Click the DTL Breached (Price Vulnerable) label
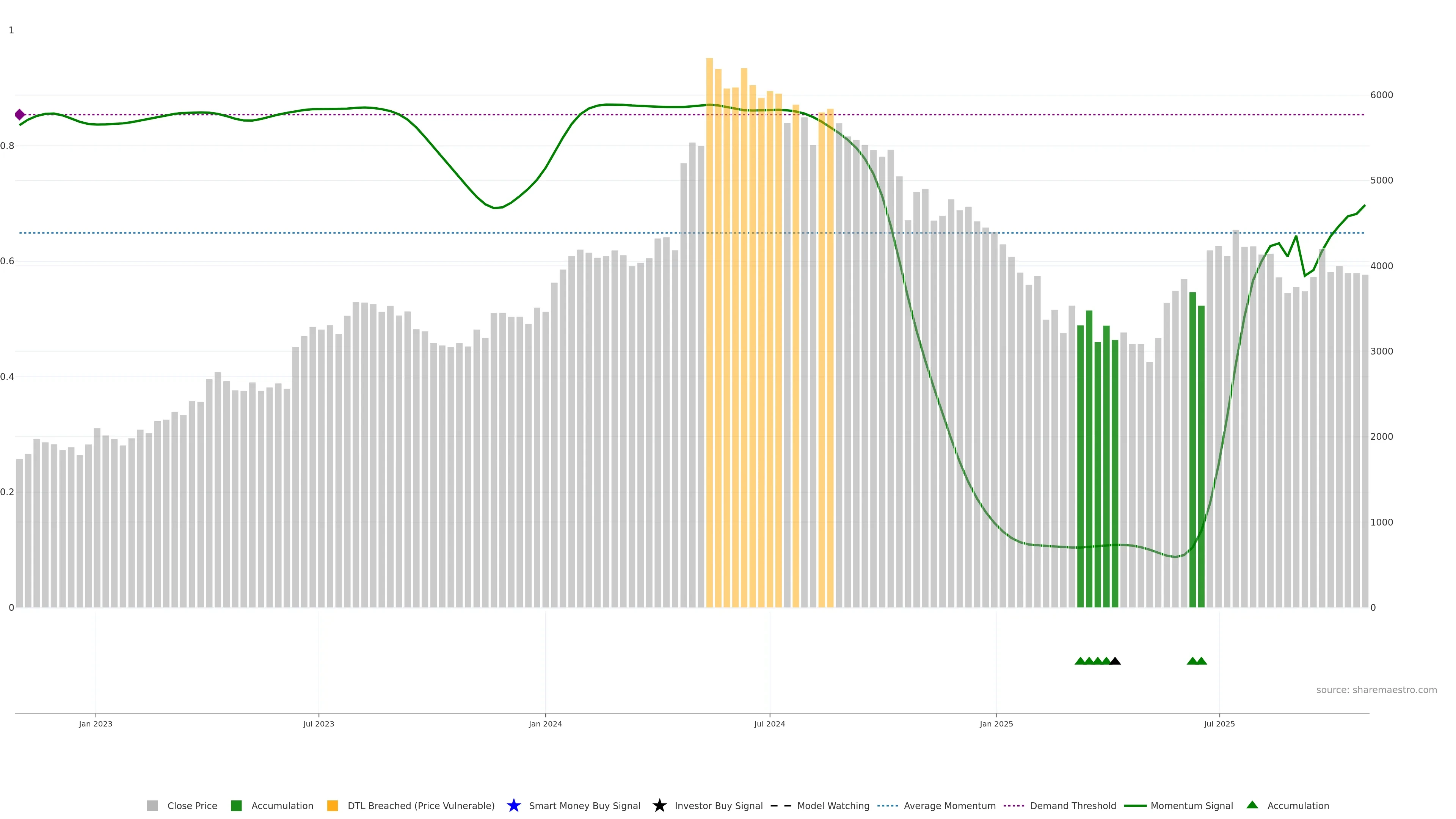This screenshot has width=1456, height=819. click(x=420, y=805)
